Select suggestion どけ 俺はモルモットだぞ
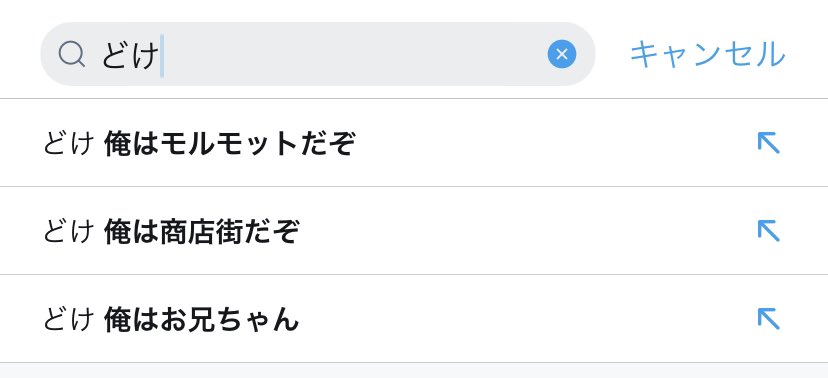The width and height of the screenshot is (828, 378). [414, 143]
